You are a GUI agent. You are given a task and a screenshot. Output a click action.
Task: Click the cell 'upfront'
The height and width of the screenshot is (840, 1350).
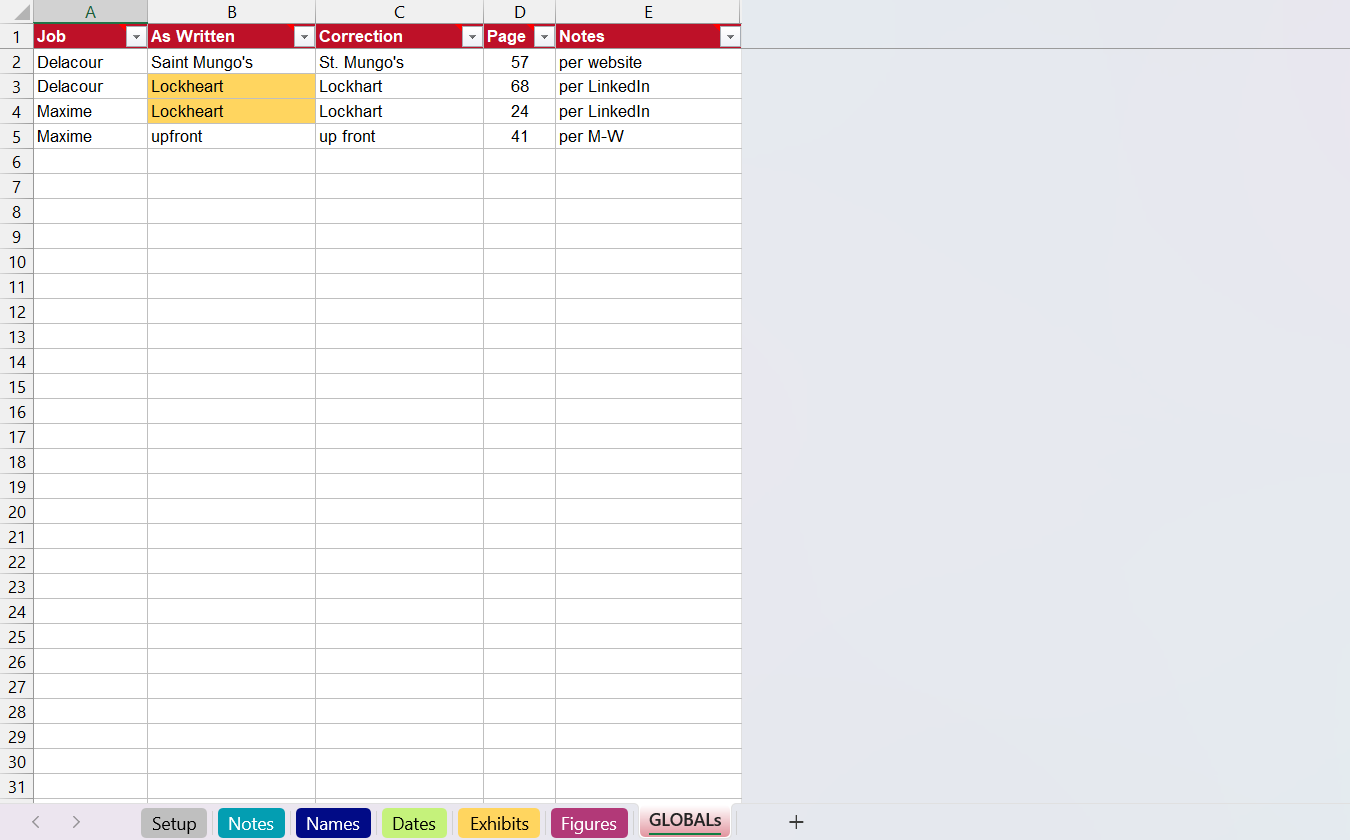tap(231, 137)
